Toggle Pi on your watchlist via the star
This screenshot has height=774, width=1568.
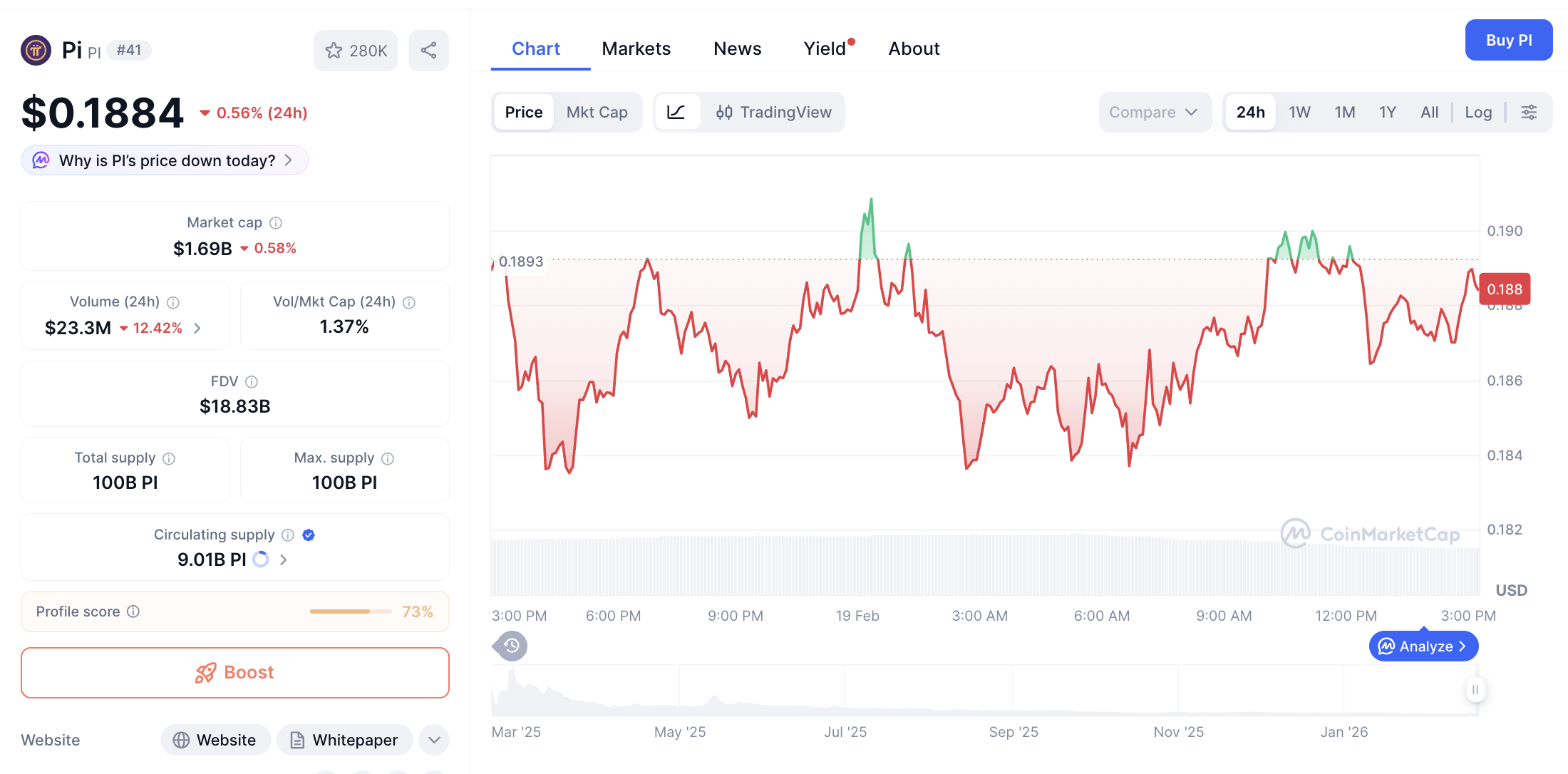334,50
